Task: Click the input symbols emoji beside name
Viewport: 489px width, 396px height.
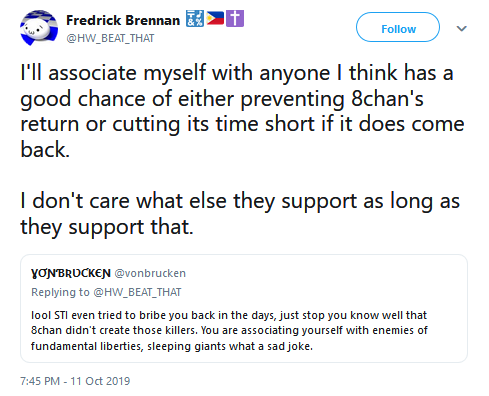Action: (x=195, y=18)
